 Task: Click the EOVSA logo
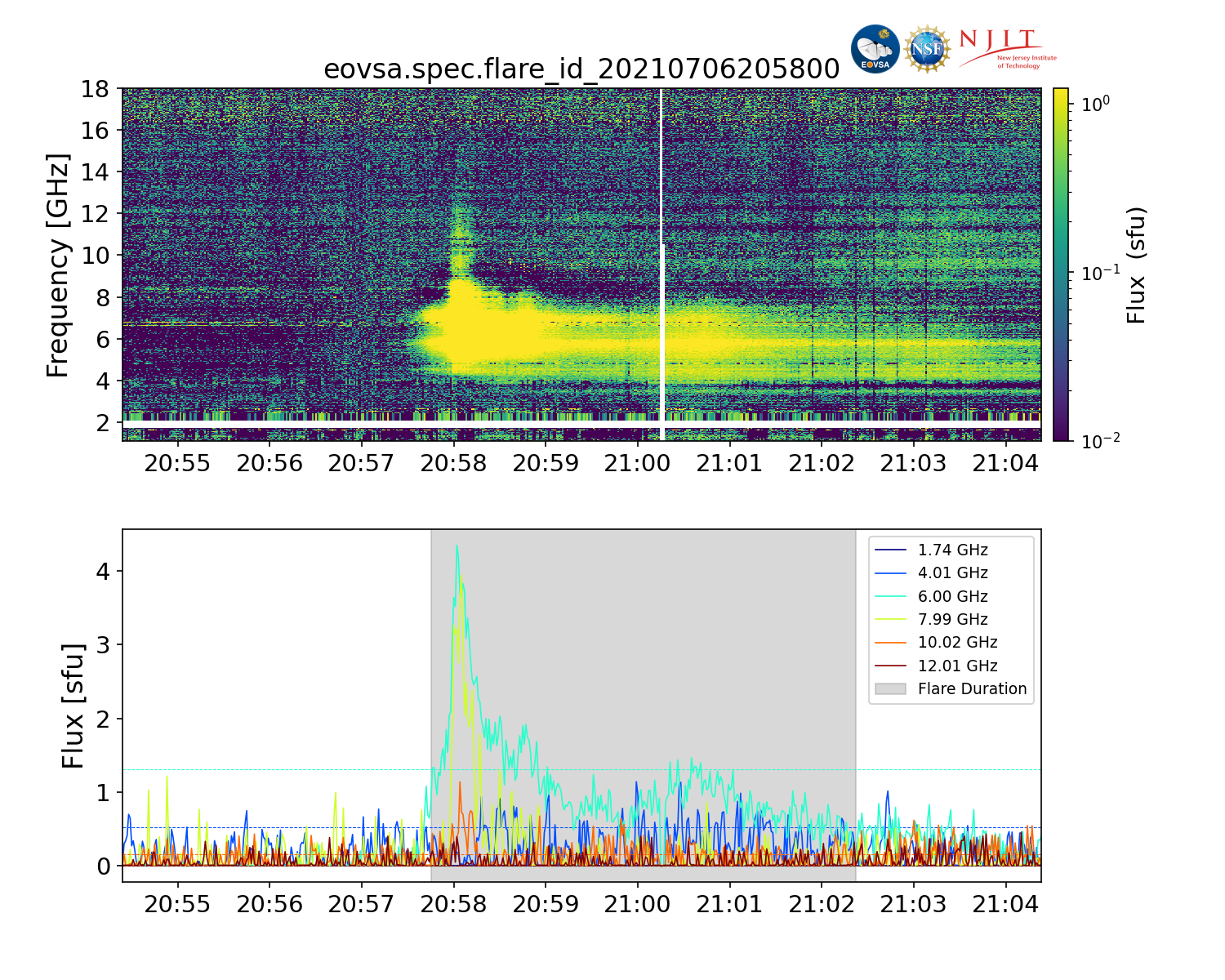(x=875, y=49)
